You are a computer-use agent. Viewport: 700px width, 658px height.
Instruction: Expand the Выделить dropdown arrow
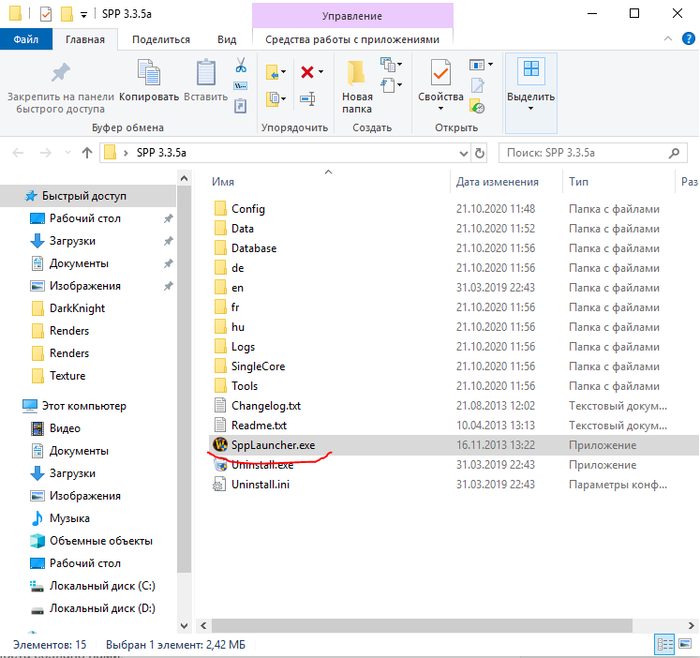pos(531,108)
